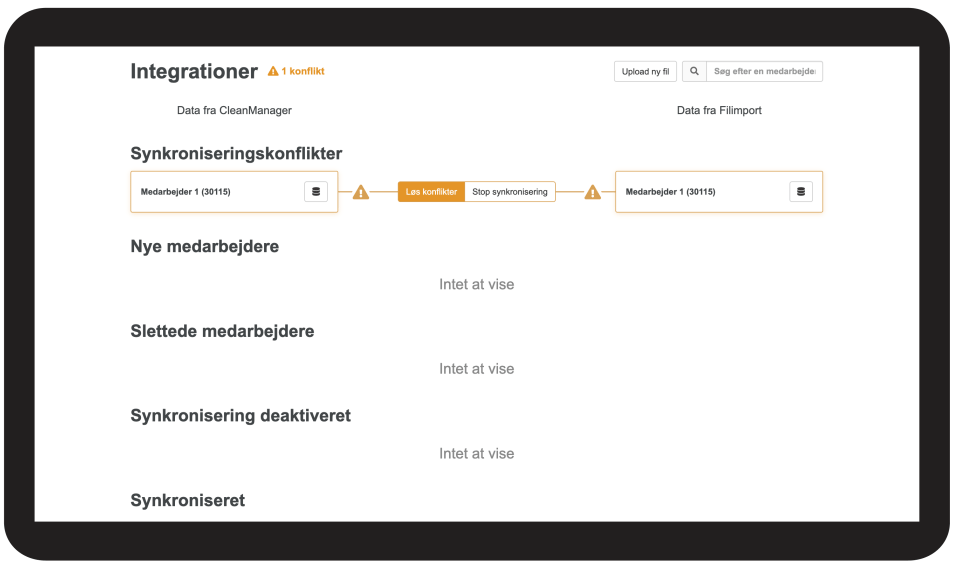This screenshot has width=954, height=567.
Task: Click the search magnifier icon
Action: tap(694, 71)
